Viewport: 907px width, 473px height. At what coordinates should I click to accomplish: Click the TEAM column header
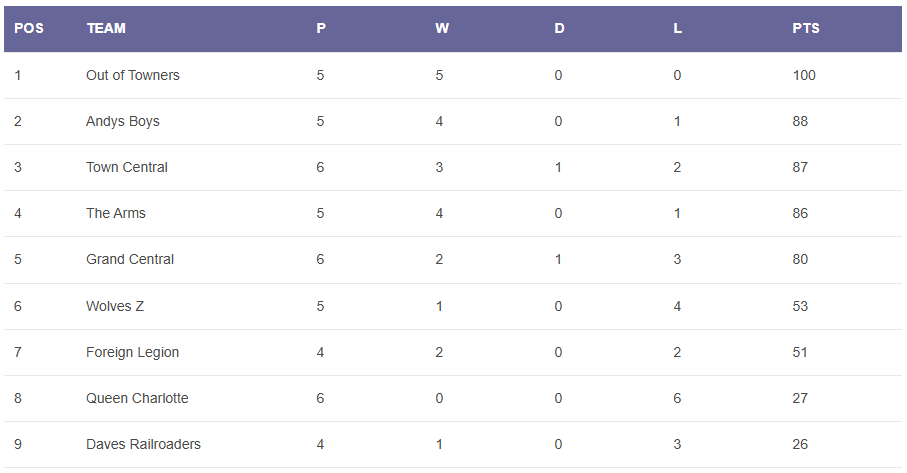pos(106,28)
